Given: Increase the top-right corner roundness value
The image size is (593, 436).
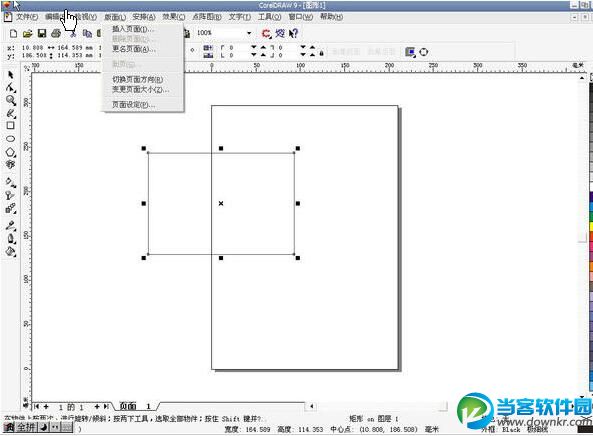Looking at the screenshot, I should 312,47.
